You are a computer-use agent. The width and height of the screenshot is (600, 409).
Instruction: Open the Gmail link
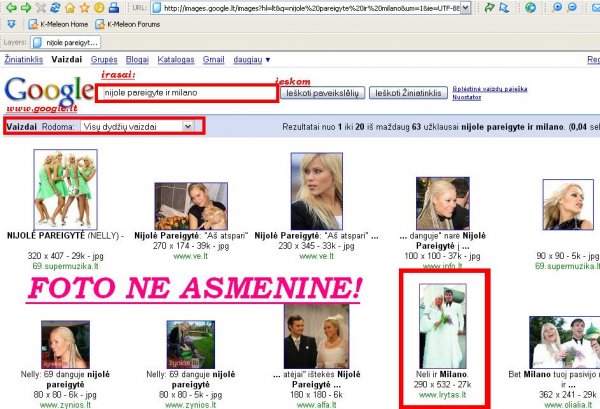pos(214,59)
